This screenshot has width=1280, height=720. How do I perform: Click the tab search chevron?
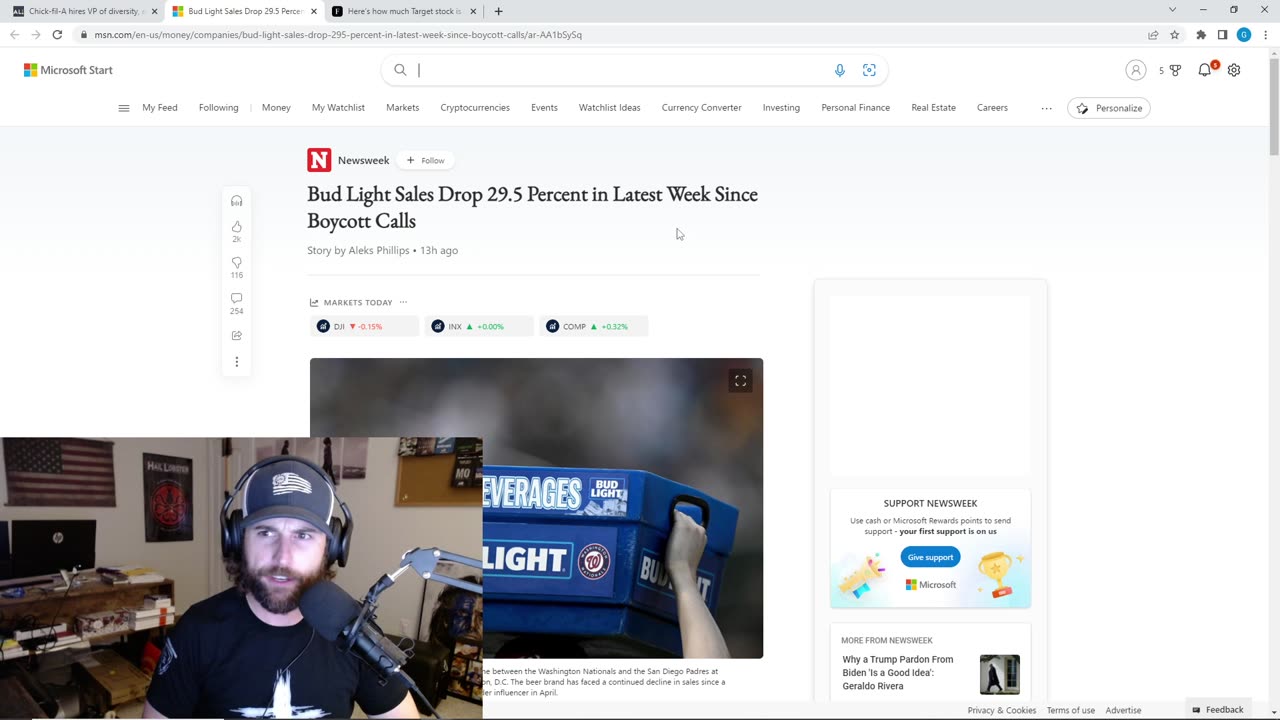pyautogui.click(x=1172, y=10)
